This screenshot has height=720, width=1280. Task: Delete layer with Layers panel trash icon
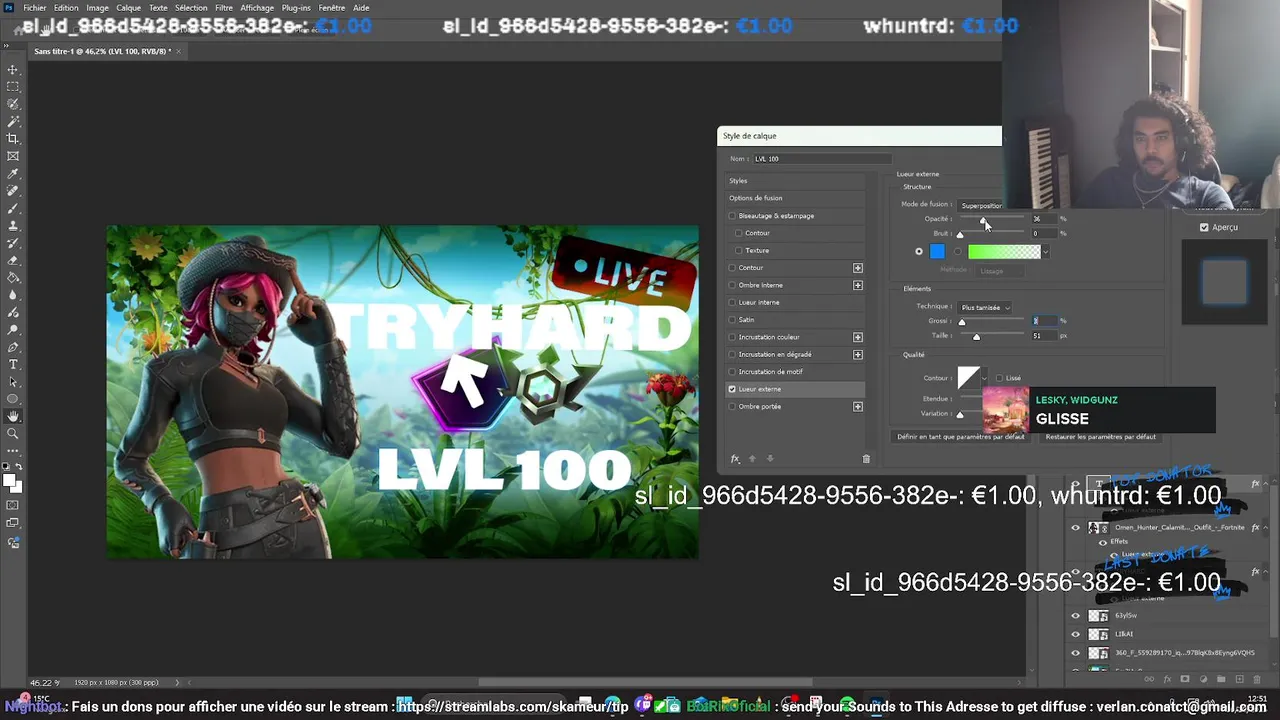pyautogui.click(x=1257, y=679)
